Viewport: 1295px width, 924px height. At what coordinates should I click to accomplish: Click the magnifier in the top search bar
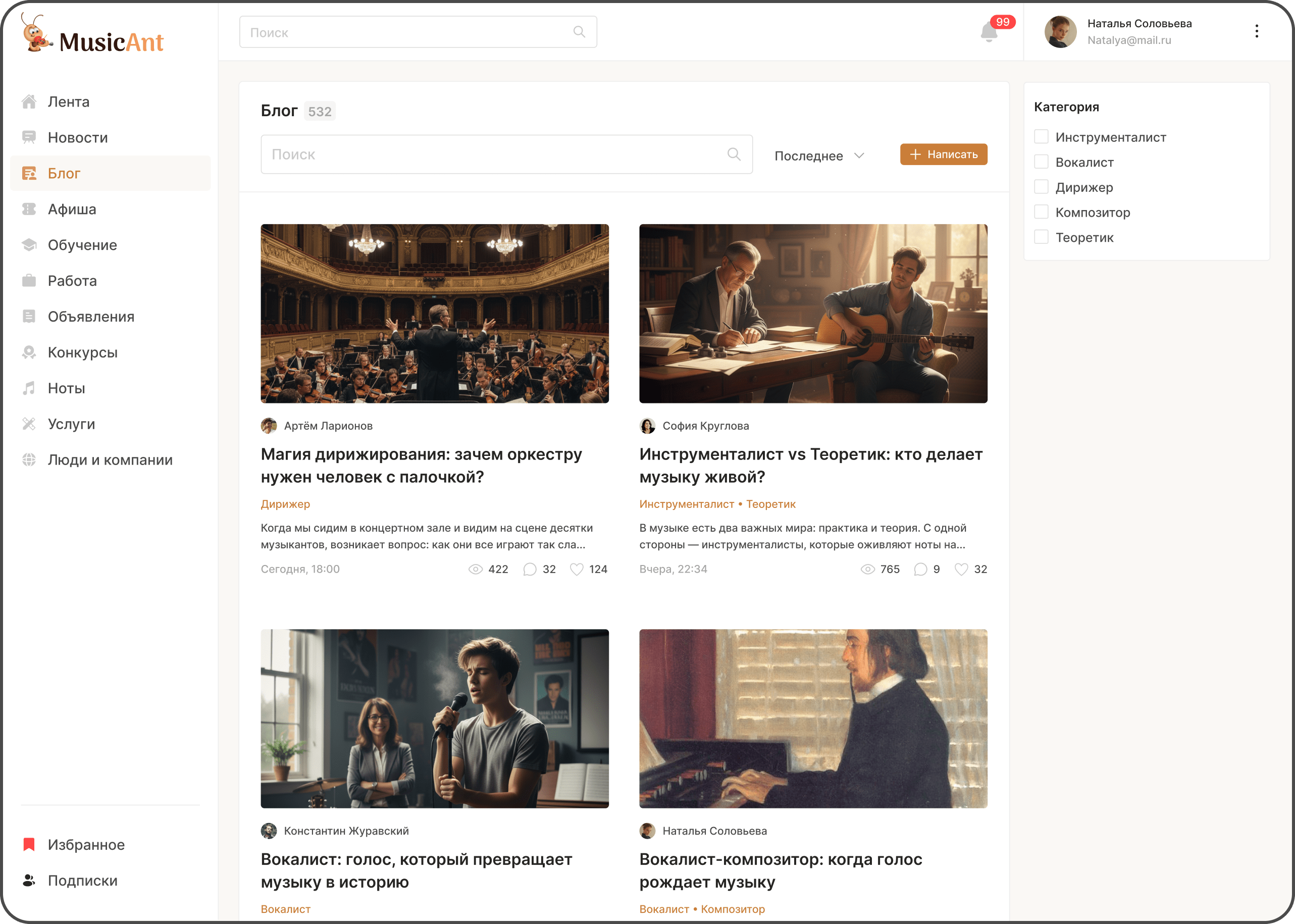[x=579, y=32]
